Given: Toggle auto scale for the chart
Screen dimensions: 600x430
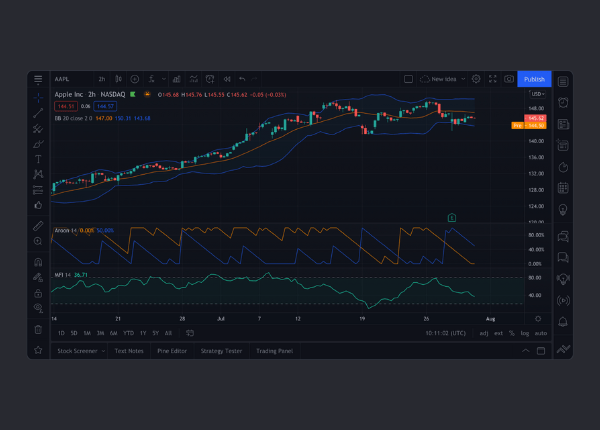Looking at the screenshot, I should coord(541,333).
